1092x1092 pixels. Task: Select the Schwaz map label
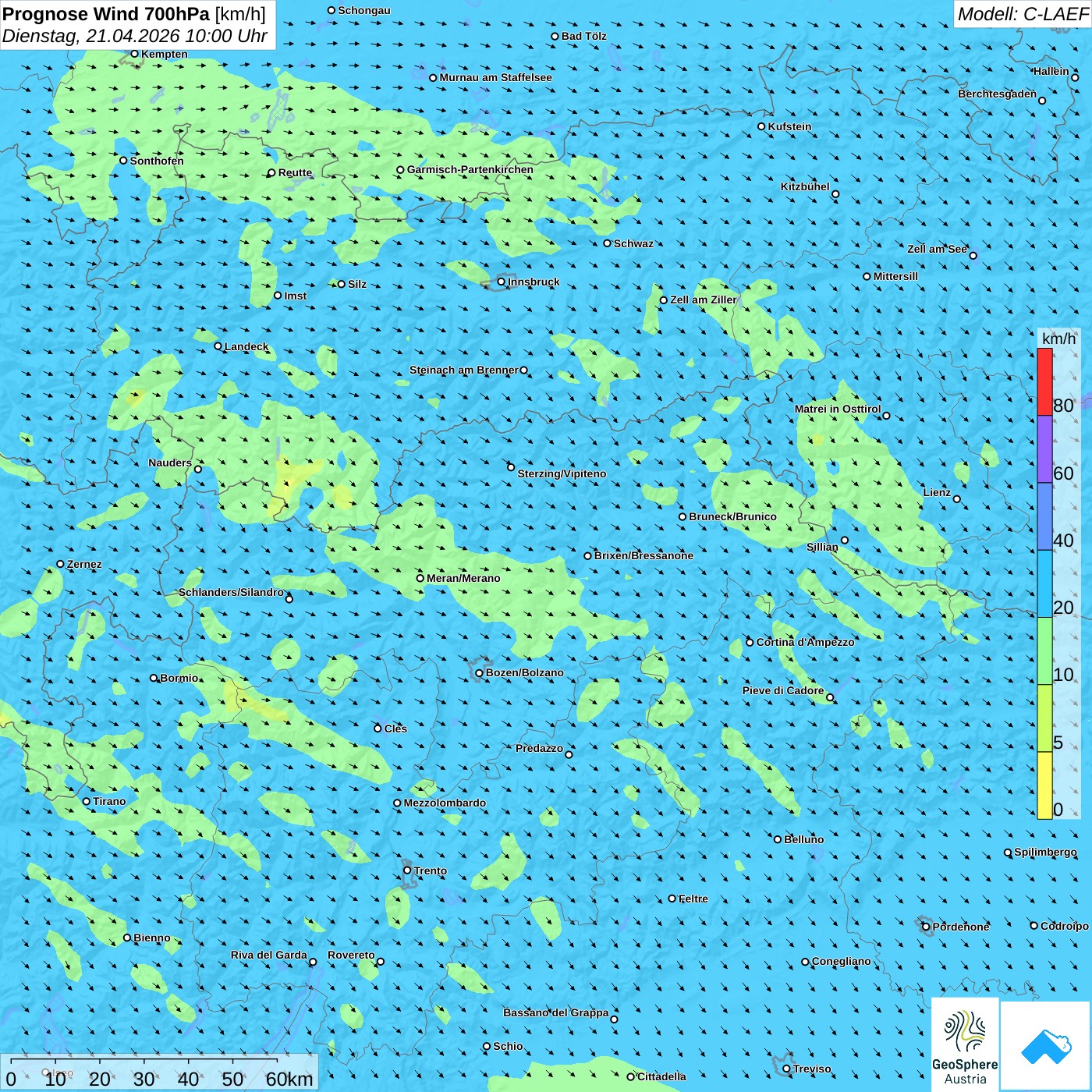[633, 243]
